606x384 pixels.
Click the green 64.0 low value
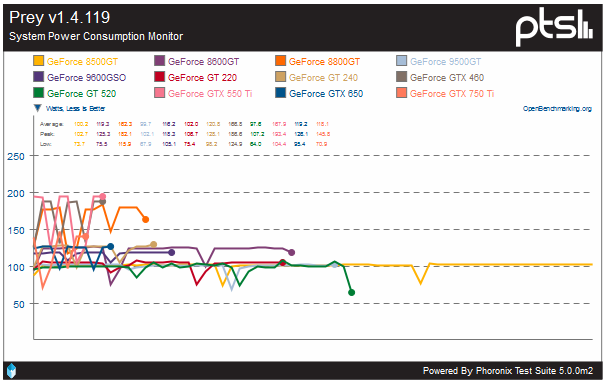[x=255, y=144]
